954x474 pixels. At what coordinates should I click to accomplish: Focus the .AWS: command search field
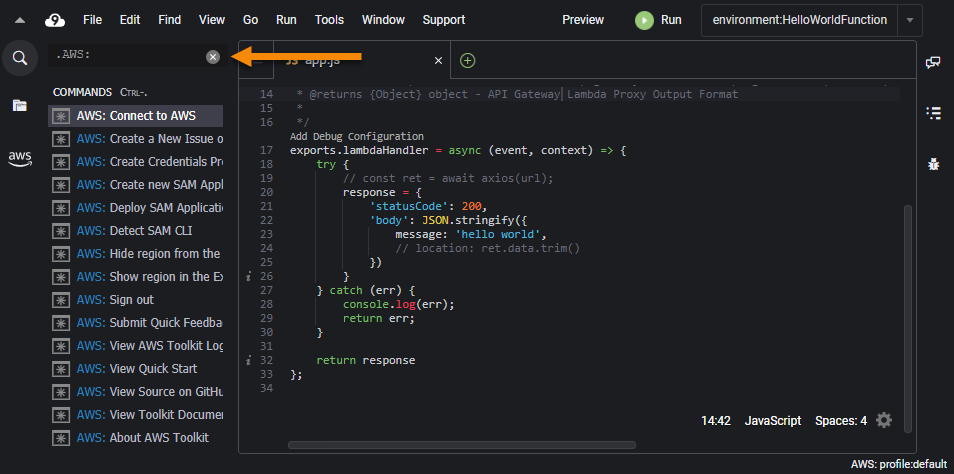coord(128,55)
